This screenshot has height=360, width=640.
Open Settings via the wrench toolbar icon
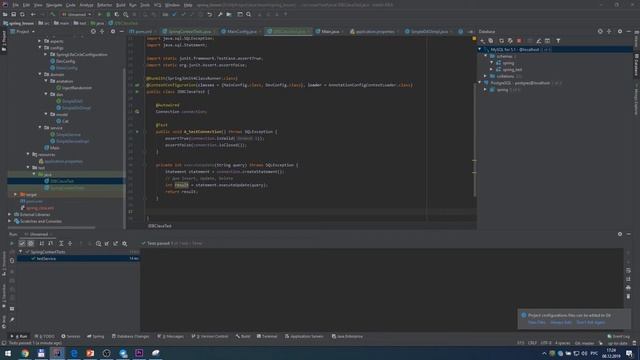pos(220,14)
